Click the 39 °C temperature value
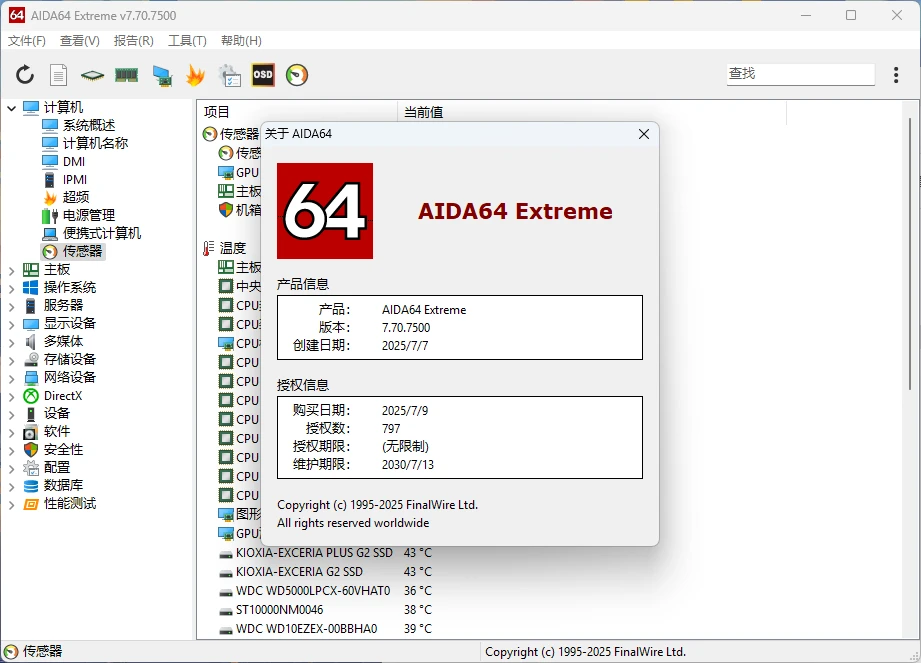921x663 pixels. point(418,629)
